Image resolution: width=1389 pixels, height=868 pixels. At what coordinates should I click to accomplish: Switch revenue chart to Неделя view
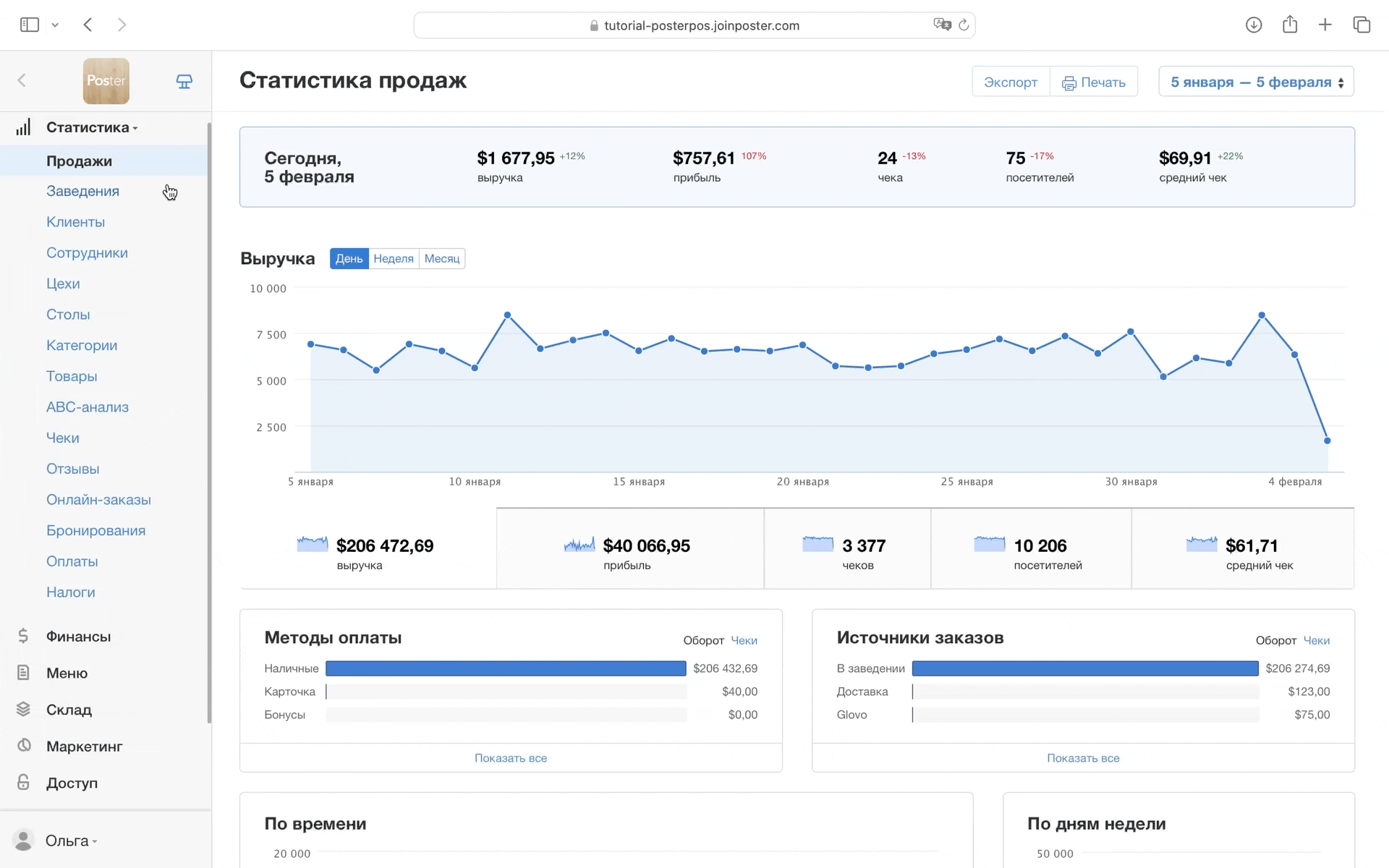[394, 259]
